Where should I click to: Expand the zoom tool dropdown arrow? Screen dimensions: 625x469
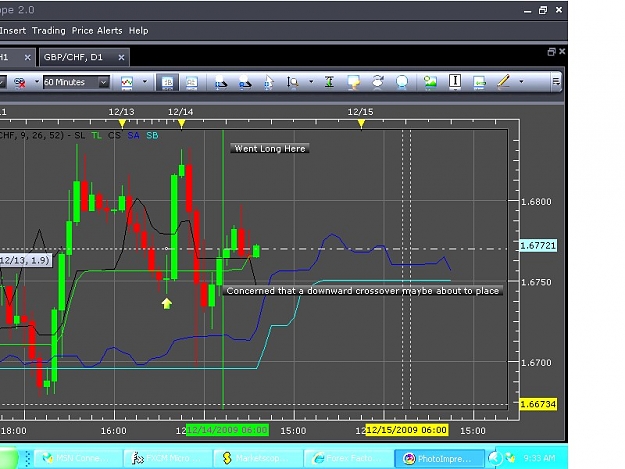[311, 82]
